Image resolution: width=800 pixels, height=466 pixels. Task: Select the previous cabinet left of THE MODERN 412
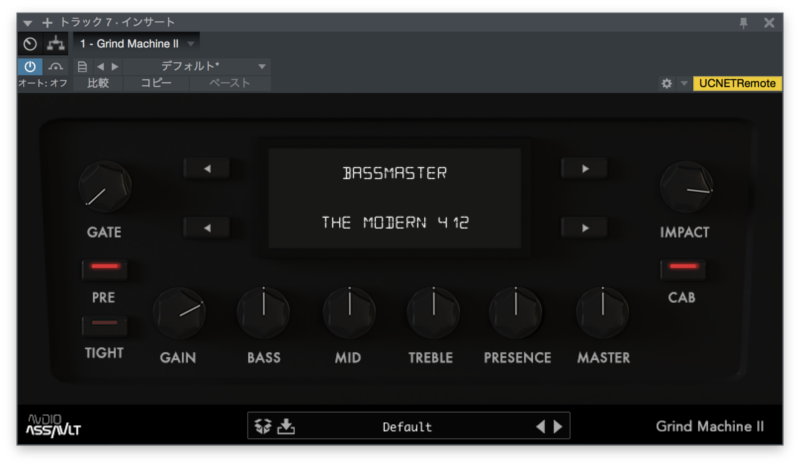[207, 228]
